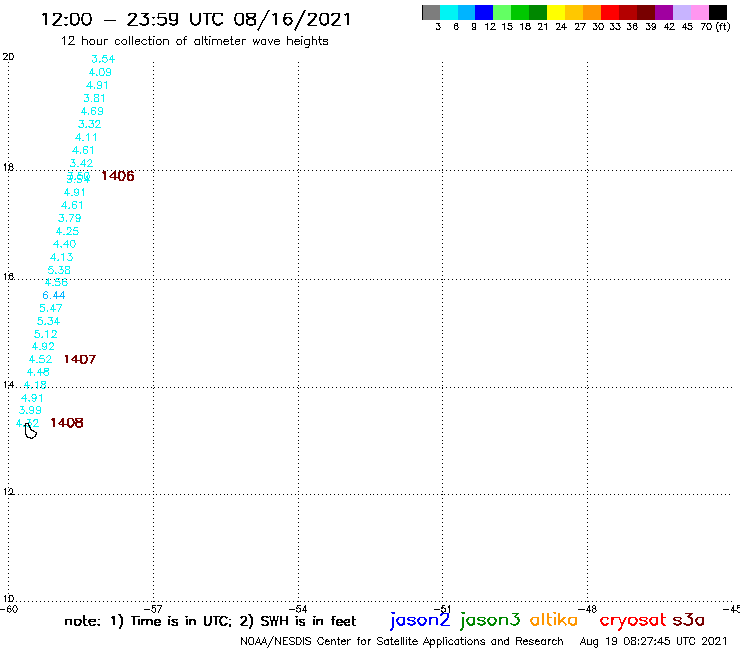The width and height of the screenshot is (740, 650).
Task: Click the '24' legend scale label
Action: coord(561,27)
